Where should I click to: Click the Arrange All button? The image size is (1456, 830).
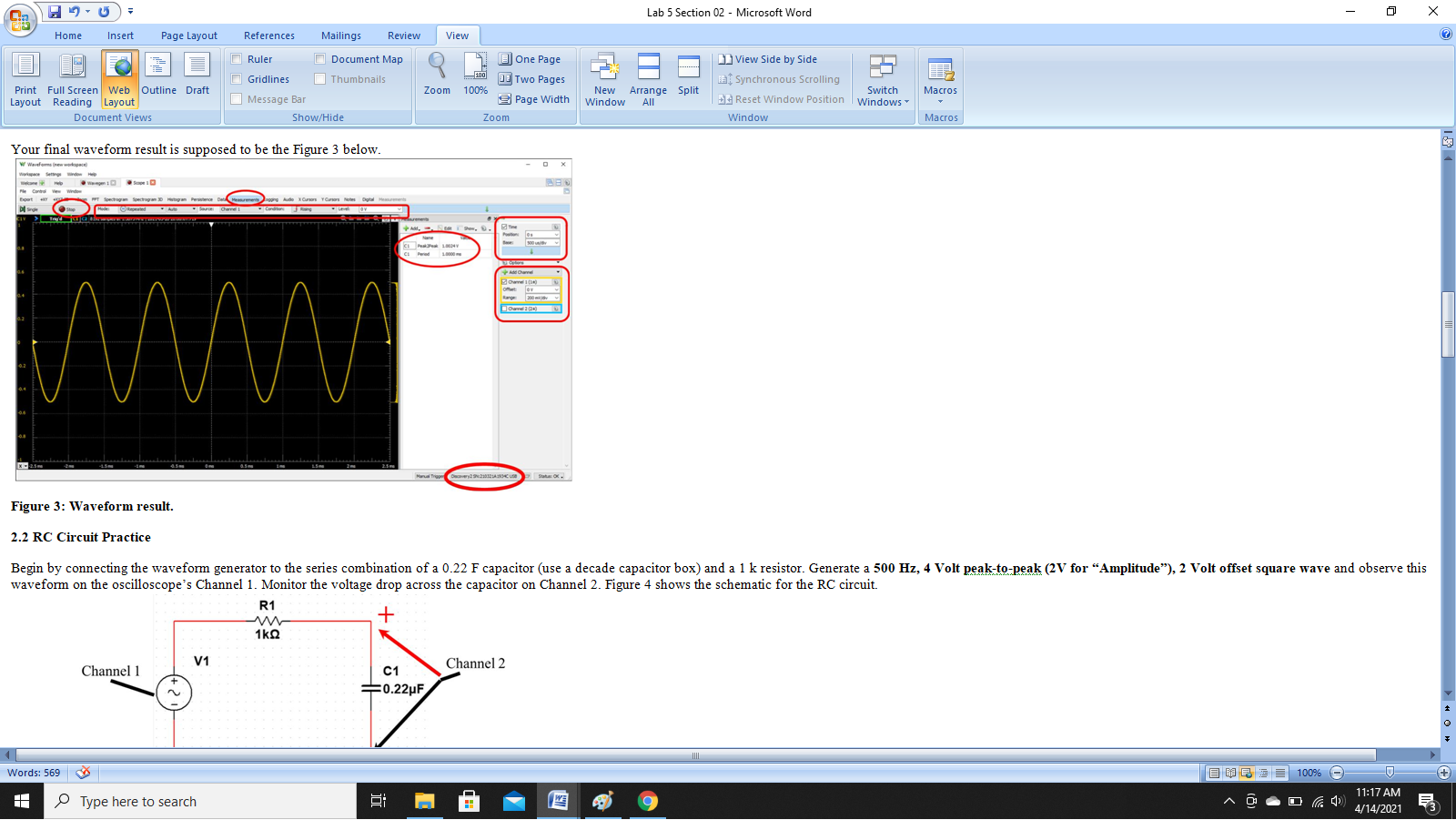[647, 78]
